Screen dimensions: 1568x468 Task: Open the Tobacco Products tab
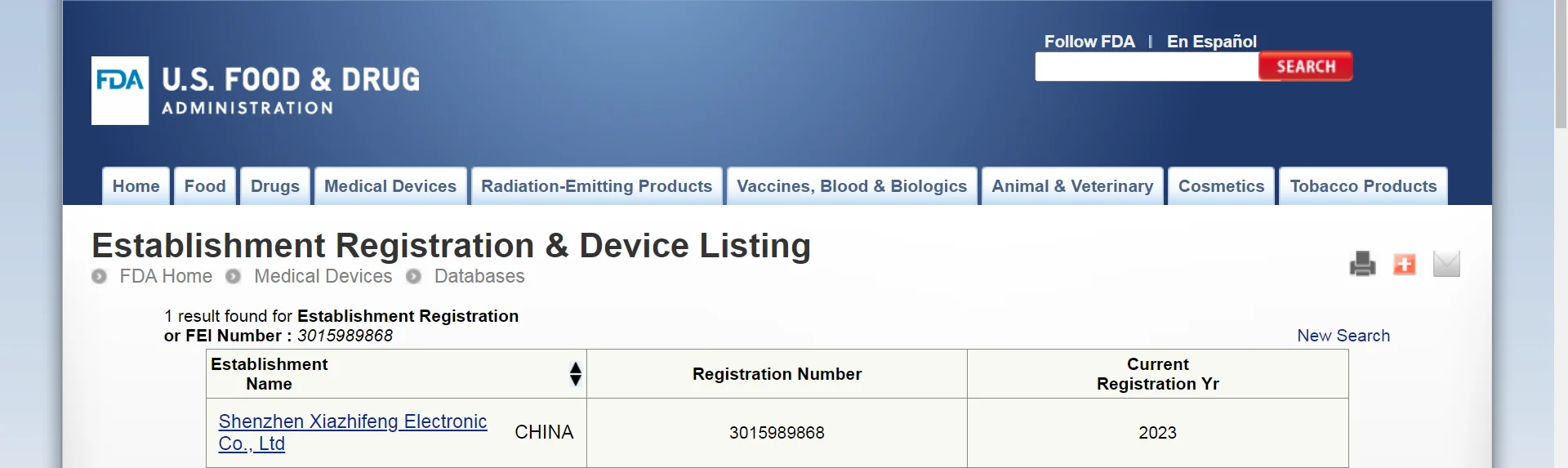tap(1363, 186)
